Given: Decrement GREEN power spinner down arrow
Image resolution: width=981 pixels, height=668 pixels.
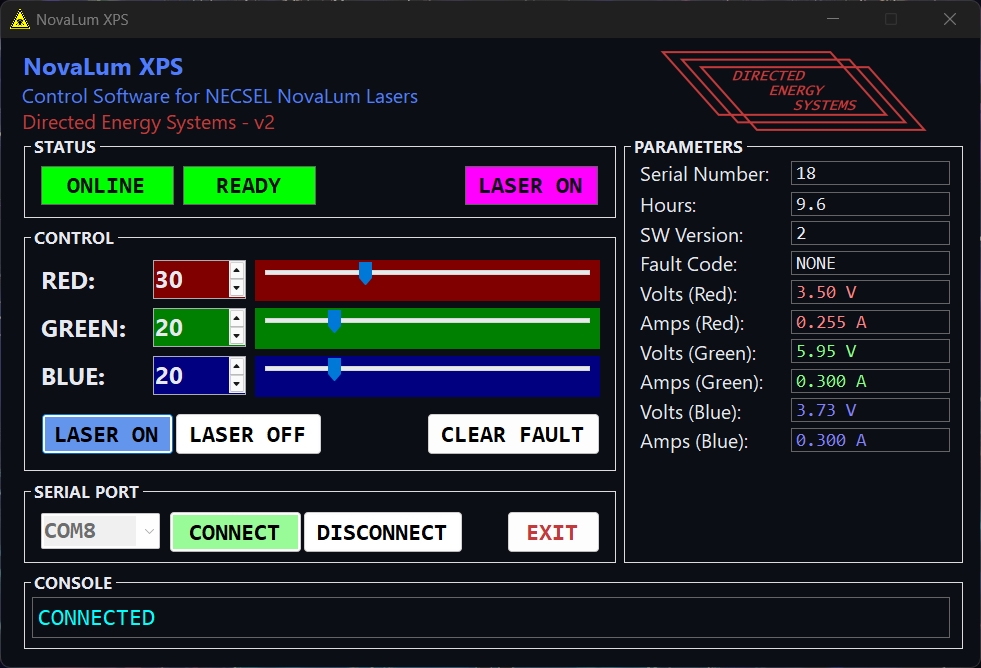Looking at the screenshot, I should click(x=237, y=337).
